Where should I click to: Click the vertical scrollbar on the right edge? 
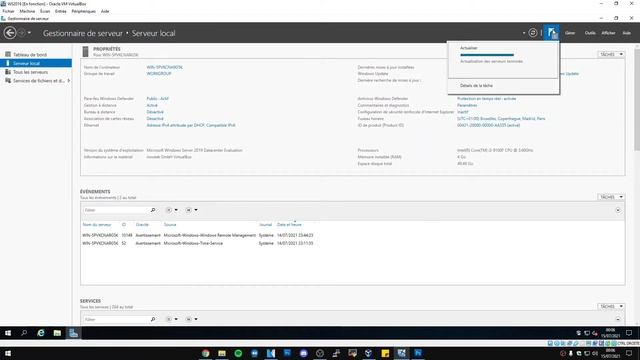(637, 100)
